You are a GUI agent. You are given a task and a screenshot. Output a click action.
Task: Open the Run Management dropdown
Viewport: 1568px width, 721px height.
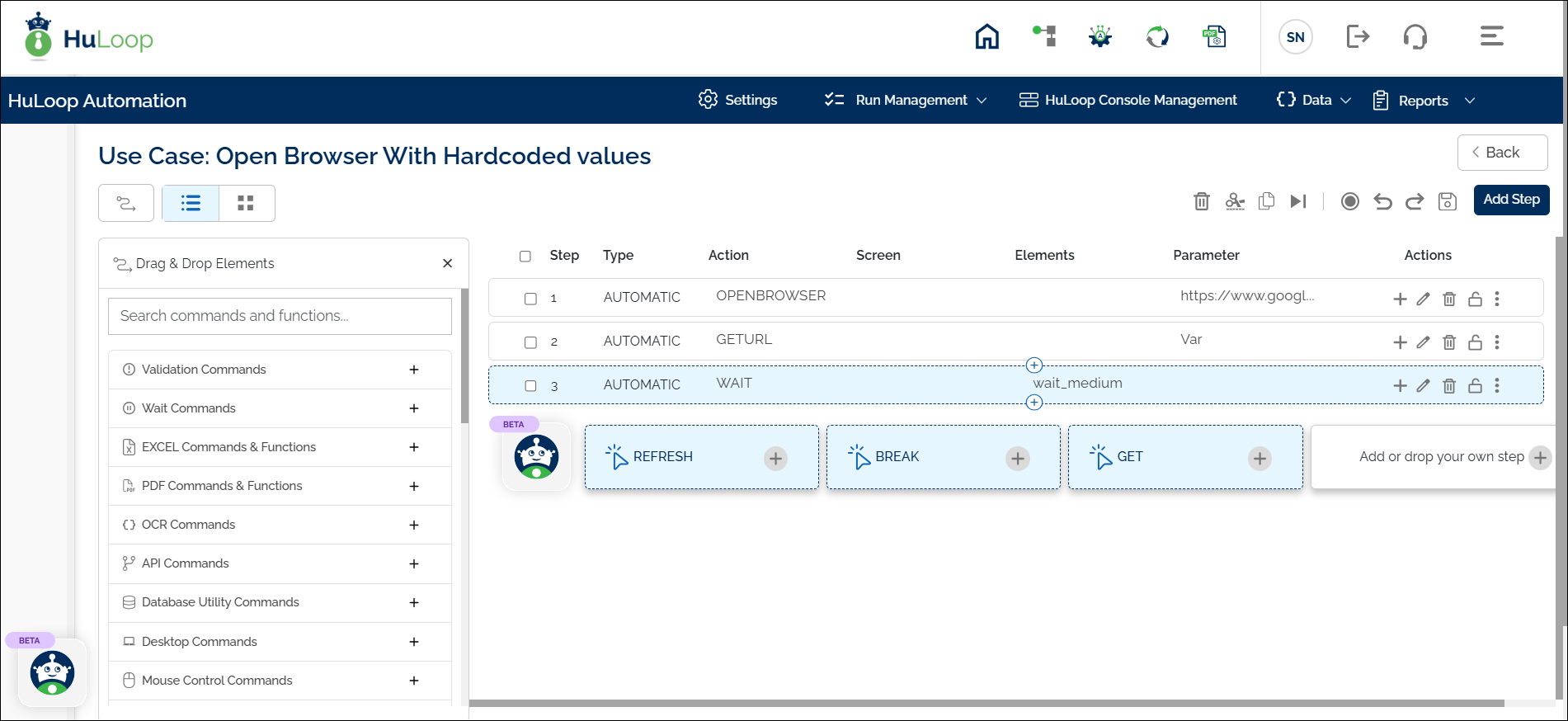click(x=906, y=100)
